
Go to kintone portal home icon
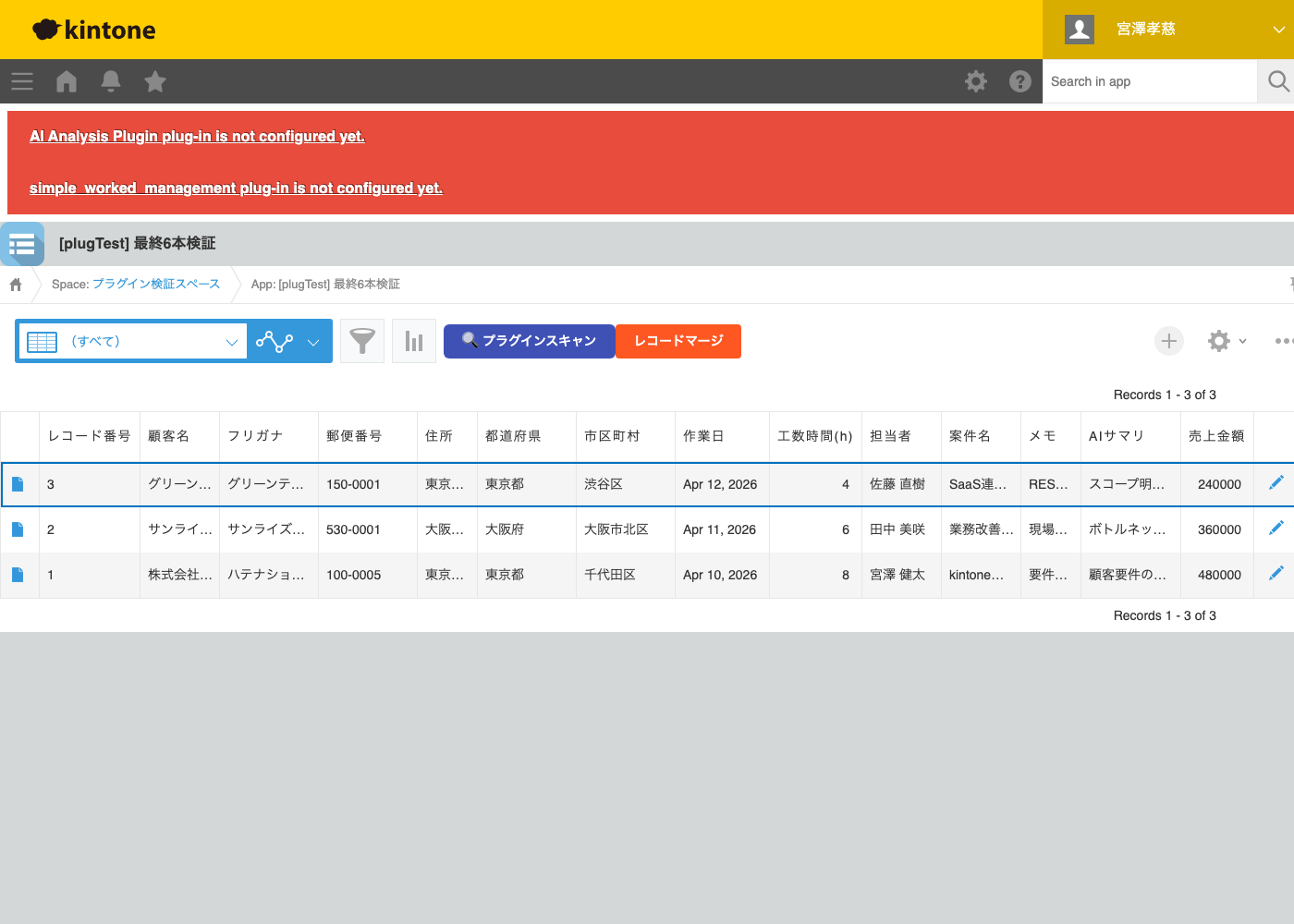pyautogui.click(x=67, y=81)
